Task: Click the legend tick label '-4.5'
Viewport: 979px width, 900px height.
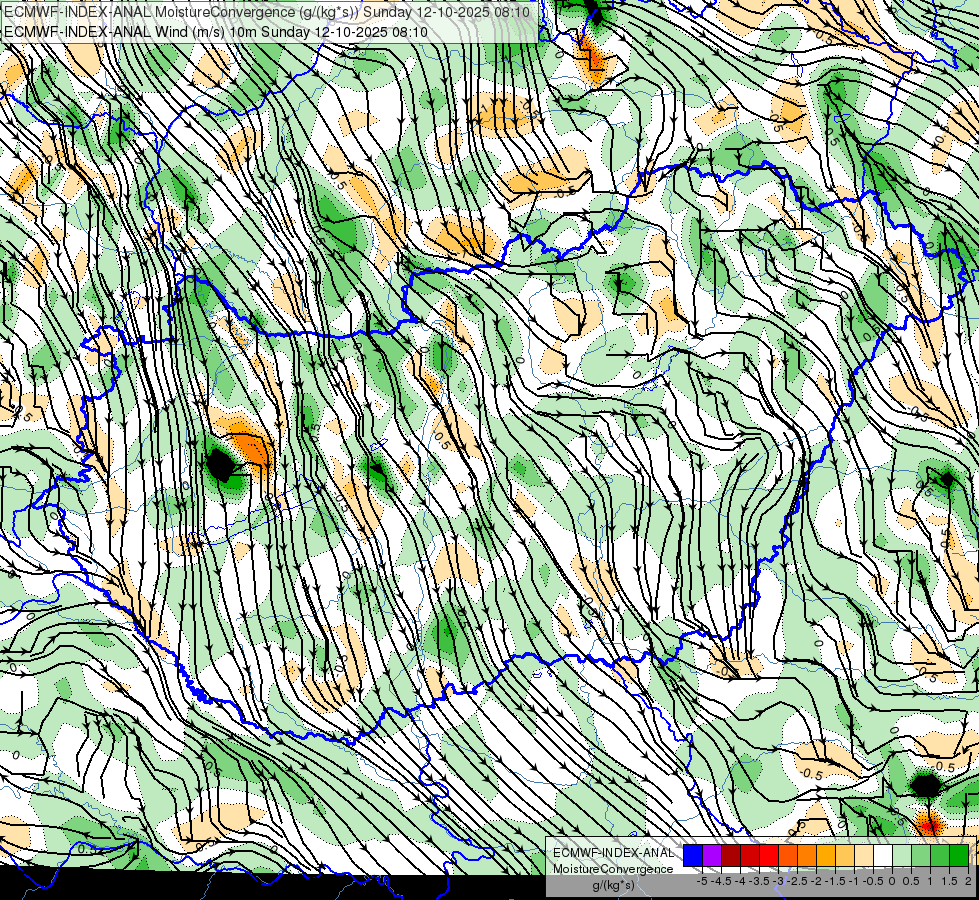Action: 721,881
